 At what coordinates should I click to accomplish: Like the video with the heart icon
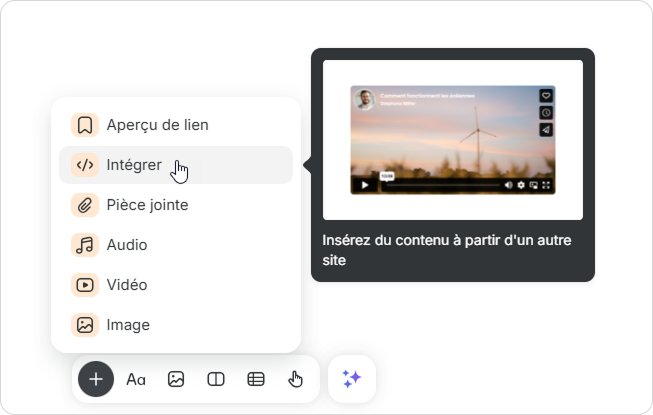(546, 96)
